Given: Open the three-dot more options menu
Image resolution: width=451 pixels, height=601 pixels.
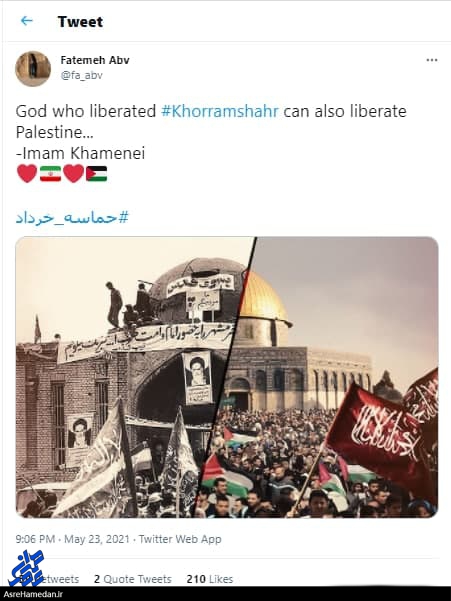Looking at the screenshot, I should tap(432, 60).
